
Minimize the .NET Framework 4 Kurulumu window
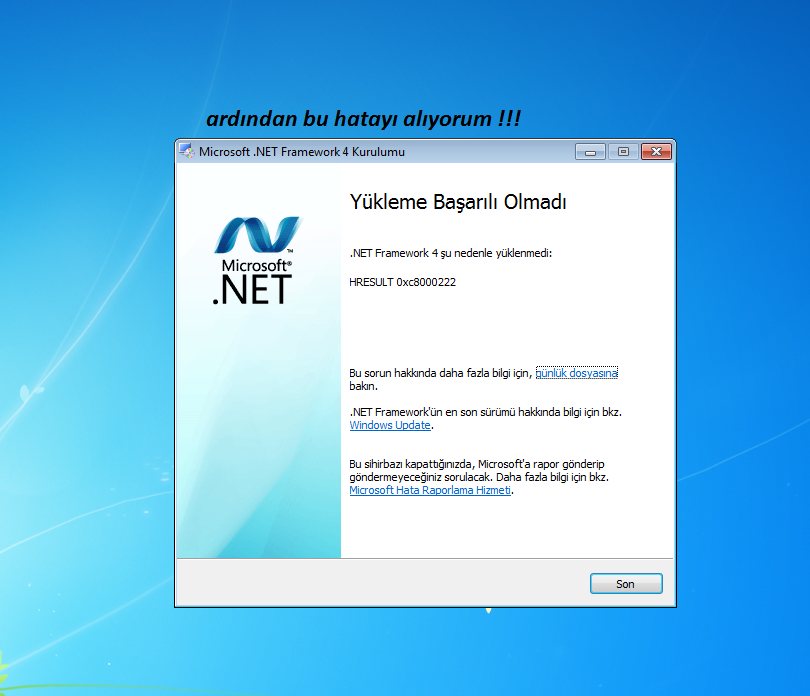pos(590,151)
